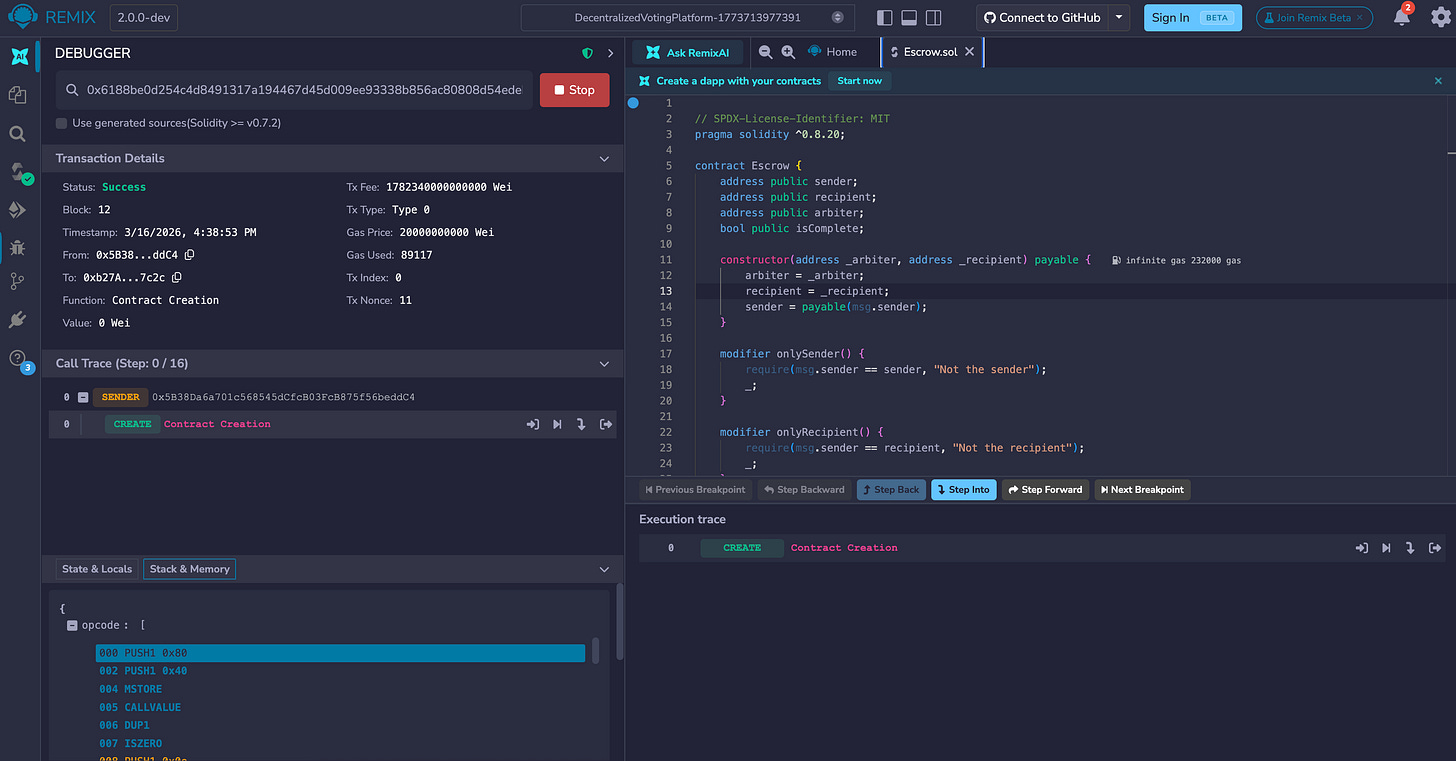
Task: Open Connect to GitHub dropdown arrow
Action: click(1120, 17)
